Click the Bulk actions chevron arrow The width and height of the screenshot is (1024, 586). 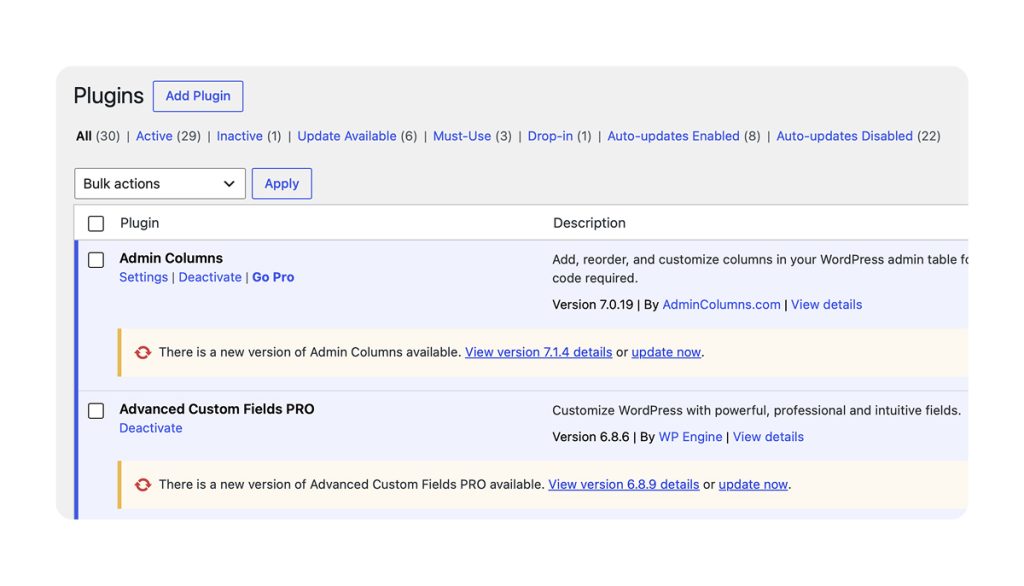point(229,184)
